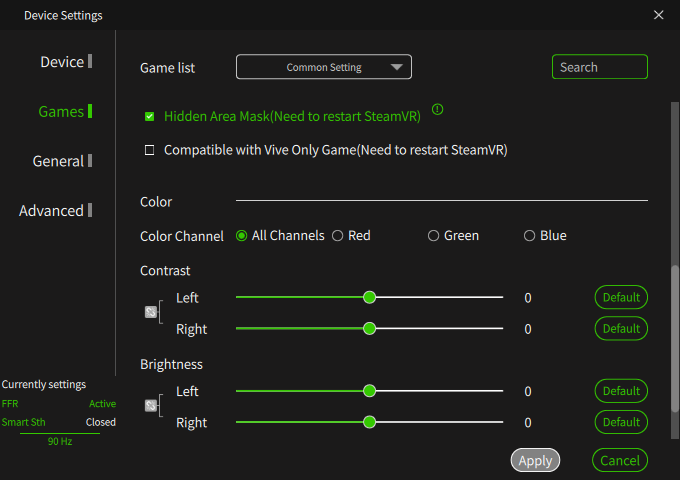Select the Green color channel
Viewport: 680px width, 480px height.
(433, 235)
